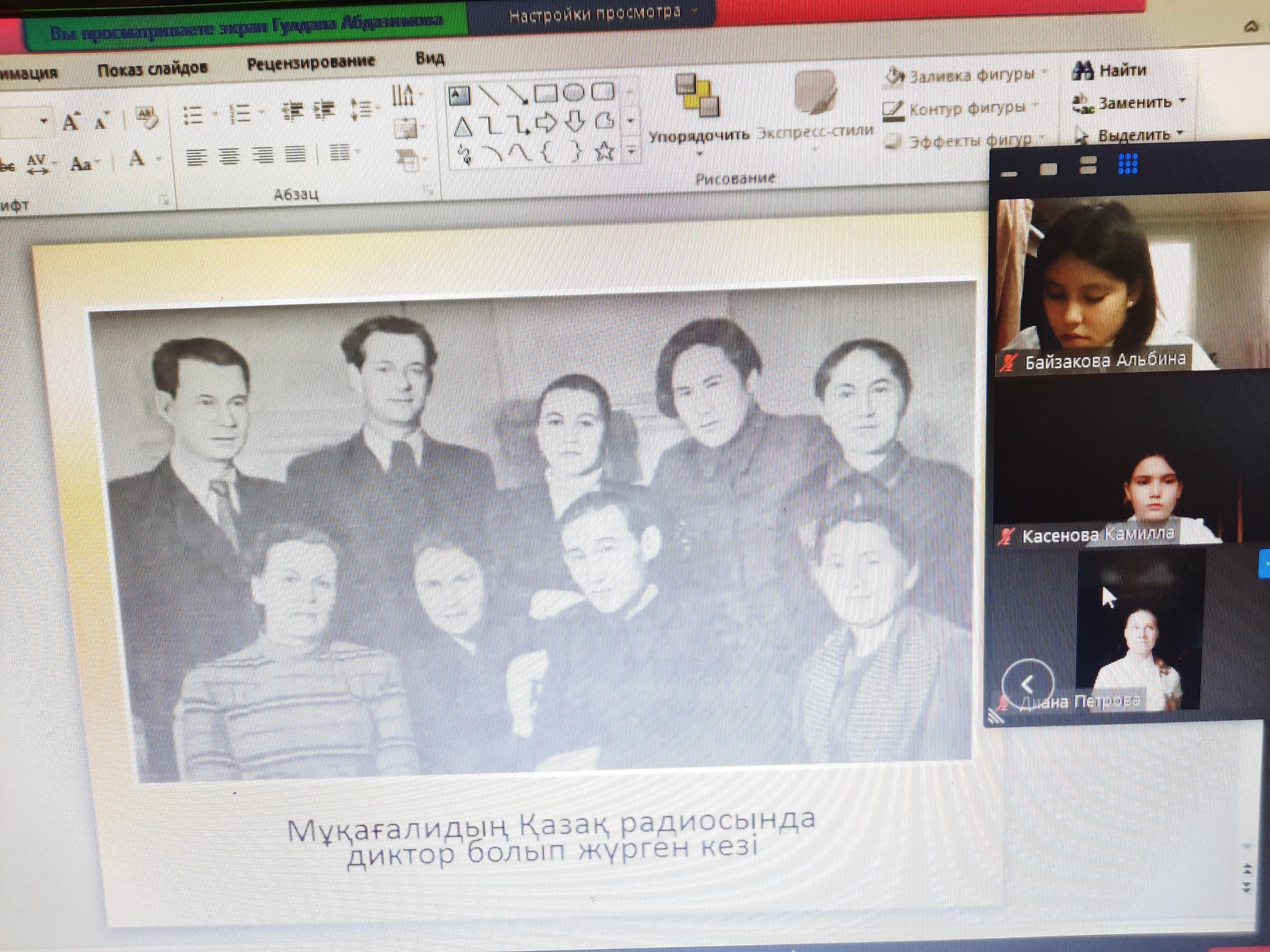Click the center text alignment icon
The width and height of the screenshot is (1270, 952).
229,156
